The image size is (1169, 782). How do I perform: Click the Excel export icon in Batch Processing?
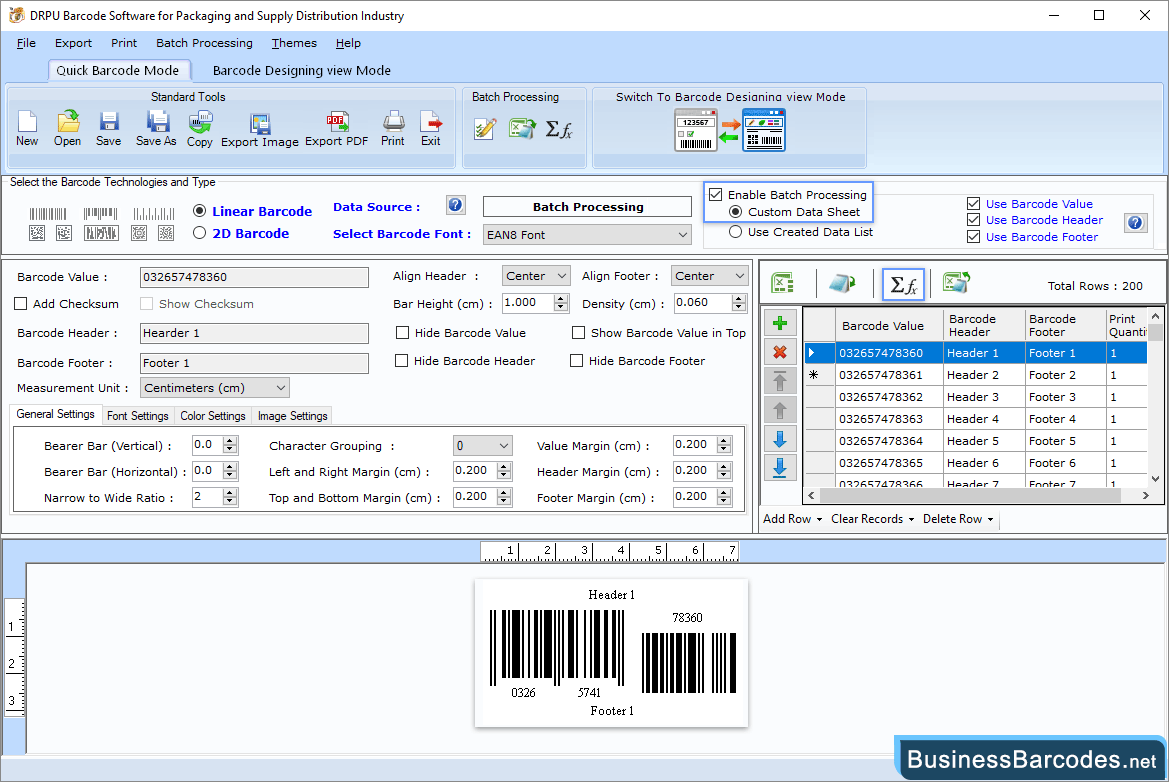pyautogui.click(x=522, y=129)
